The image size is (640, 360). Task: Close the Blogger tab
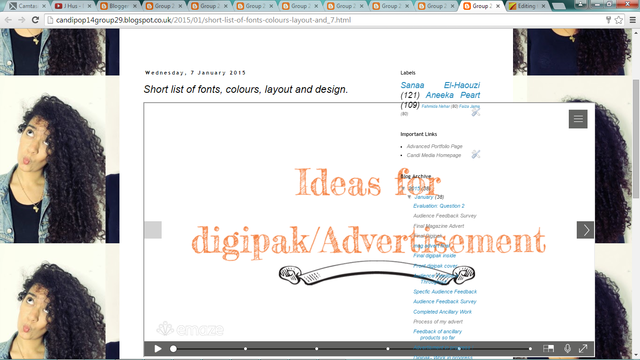(135, 6)
